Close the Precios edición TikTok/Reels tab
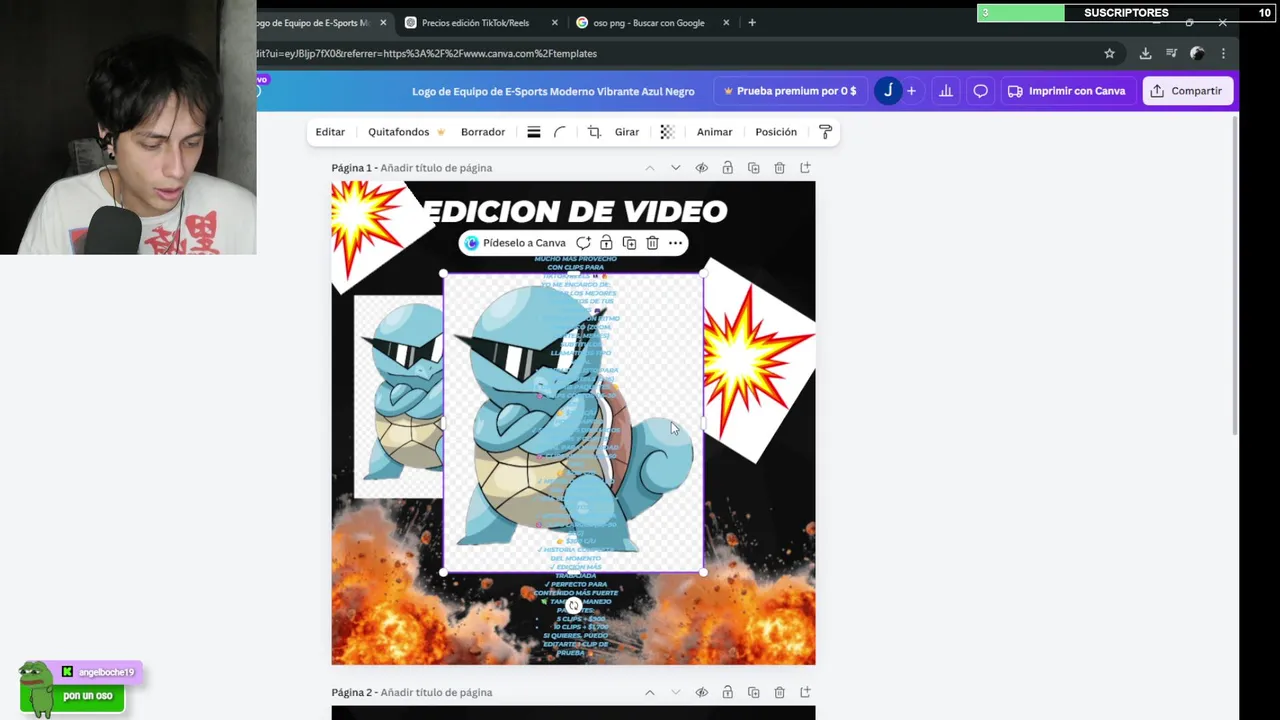 pos(554,22)
